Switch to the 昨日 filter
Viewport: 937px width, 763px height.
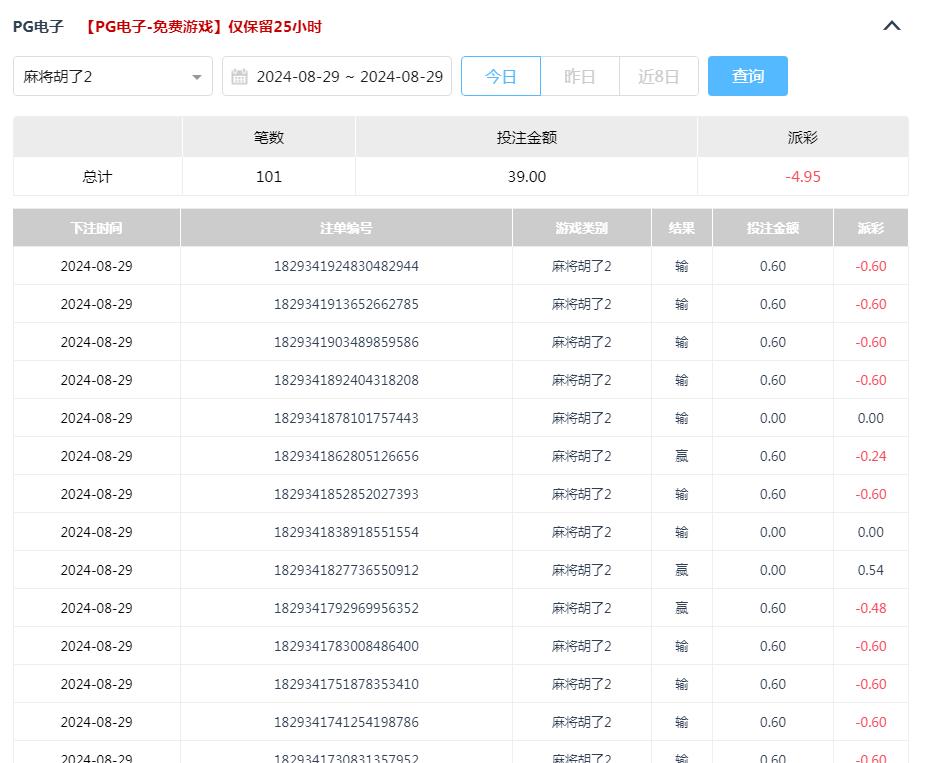[580, 75]
